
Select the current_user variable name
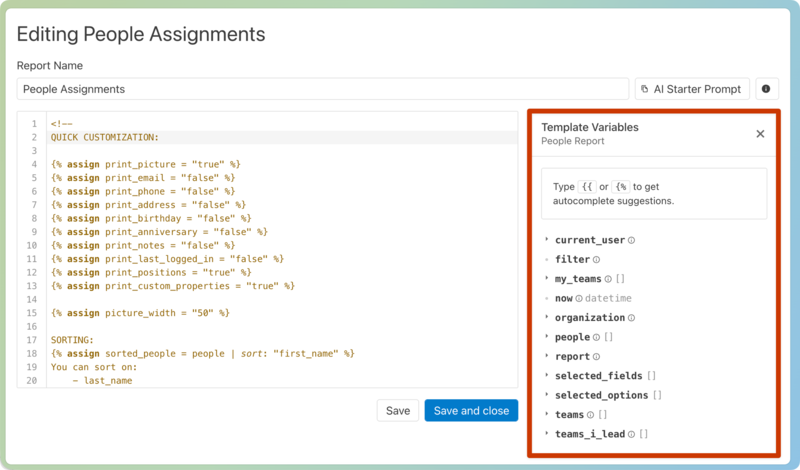[590, 240]
